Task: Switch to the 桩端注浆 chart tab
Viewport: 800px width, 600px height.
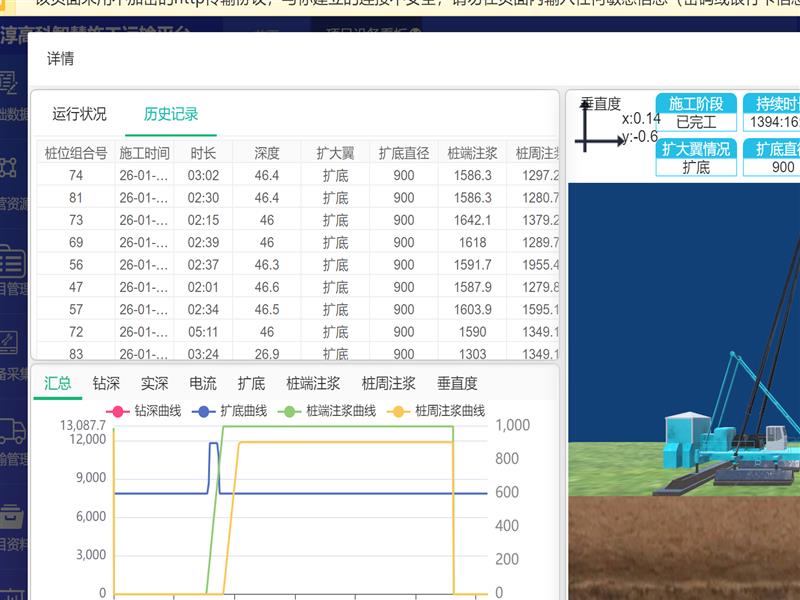Action: click(313, 383)
